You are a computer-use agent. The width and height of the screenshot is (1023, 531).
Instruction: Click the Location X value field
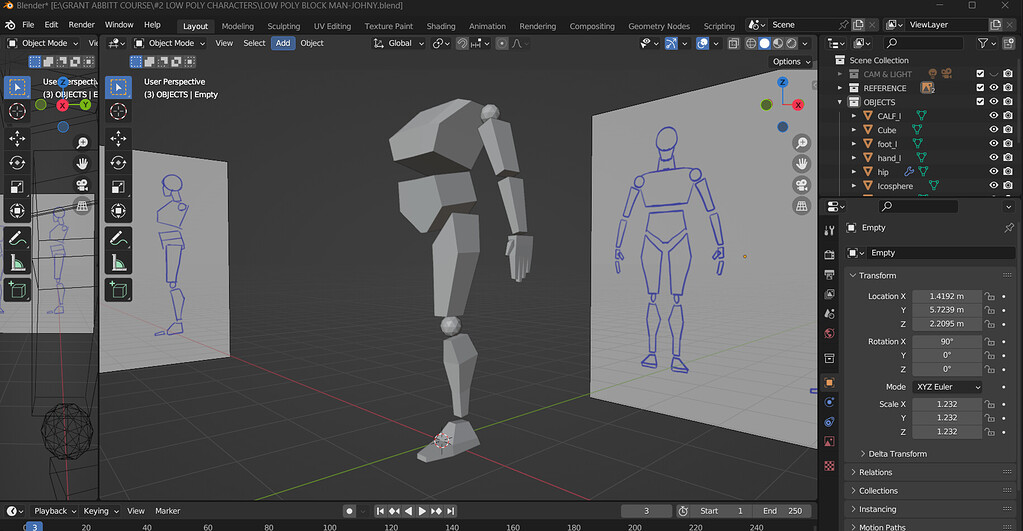pos(946,296)
